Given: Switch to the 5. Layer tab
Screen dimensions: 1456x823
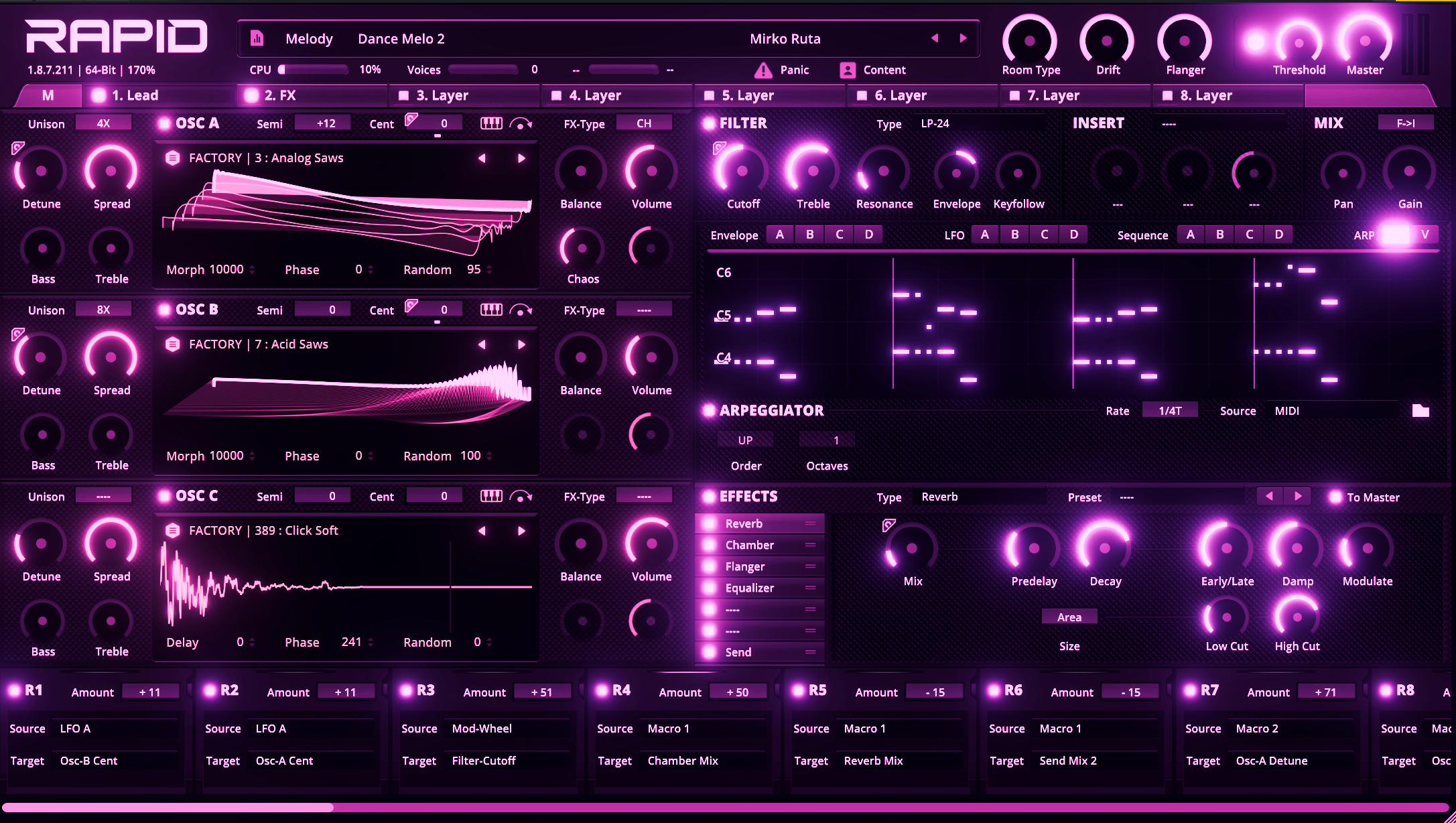Looking at the screenshot, I should click(x=769, y=95).
